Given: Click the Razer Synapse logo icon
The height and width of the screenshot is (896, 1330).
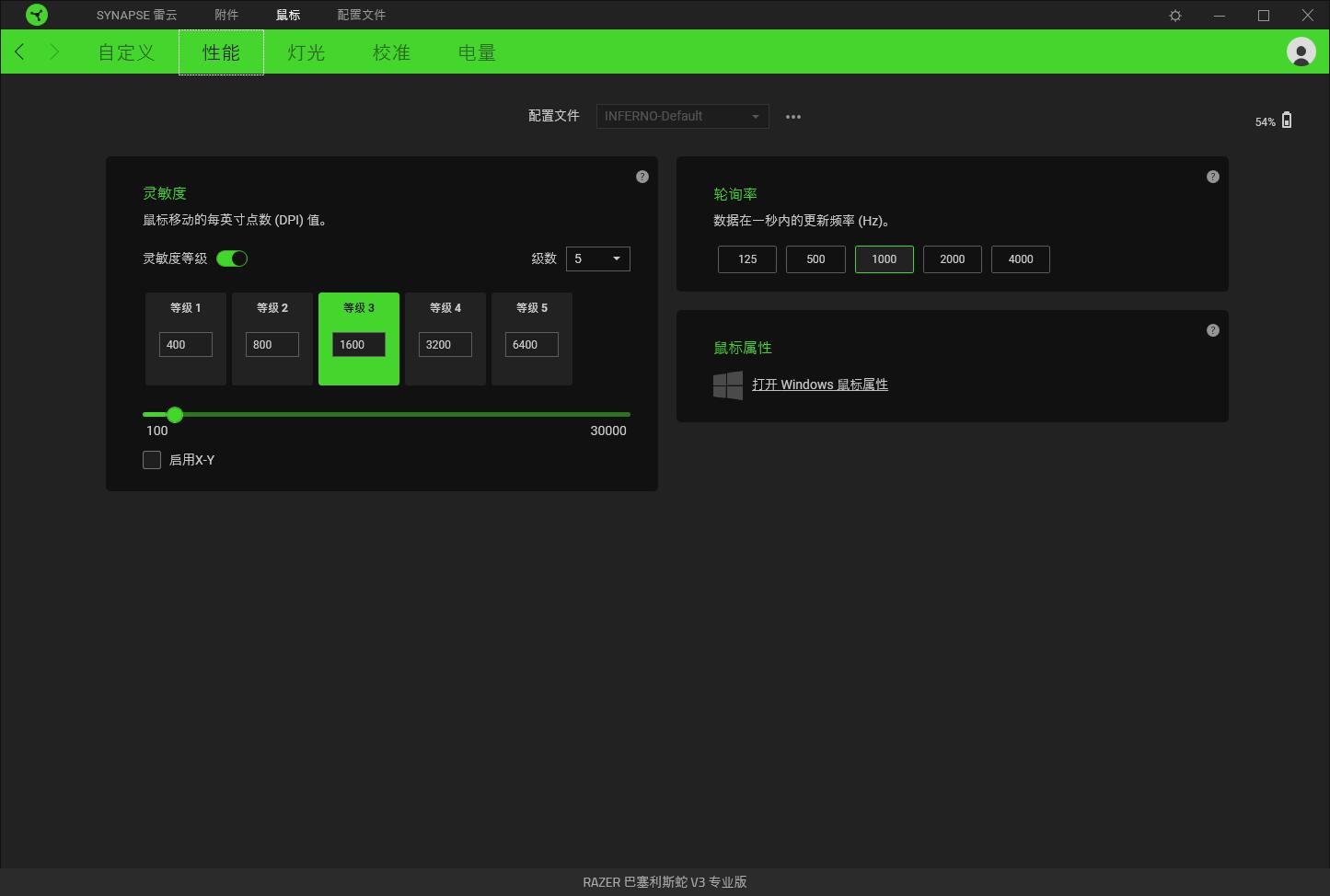Looking at the screenshot, I should 37,15.
